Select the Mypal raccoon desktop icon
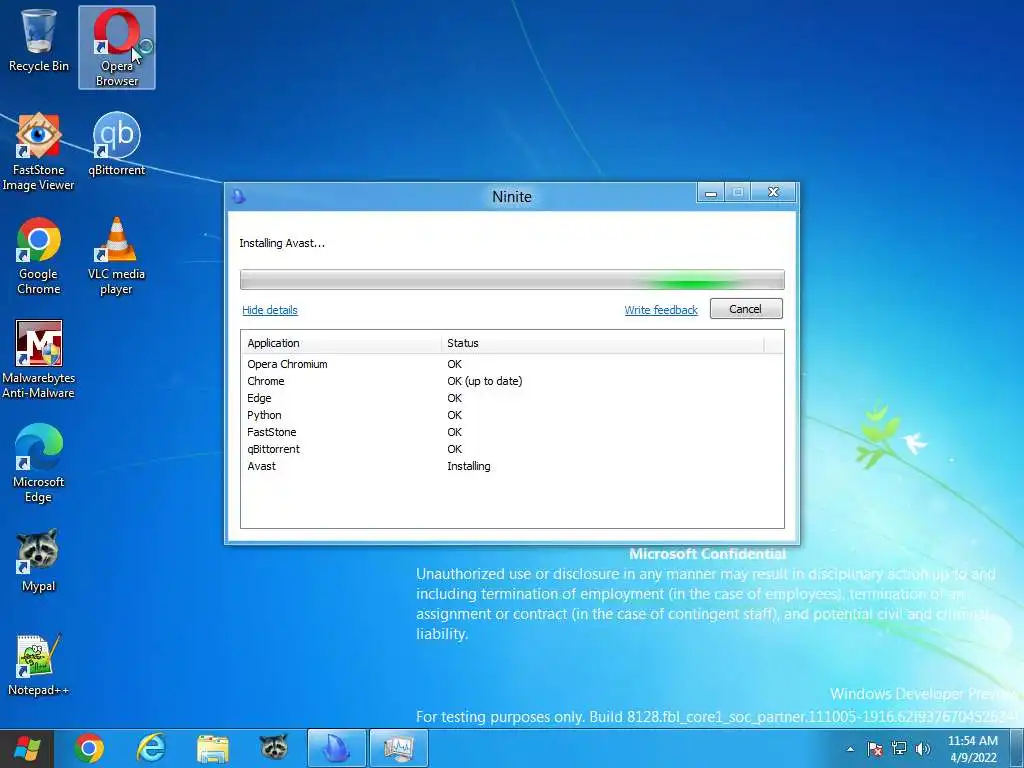The height and width of the screenshot is (768, 1024). tap(39, 560)
